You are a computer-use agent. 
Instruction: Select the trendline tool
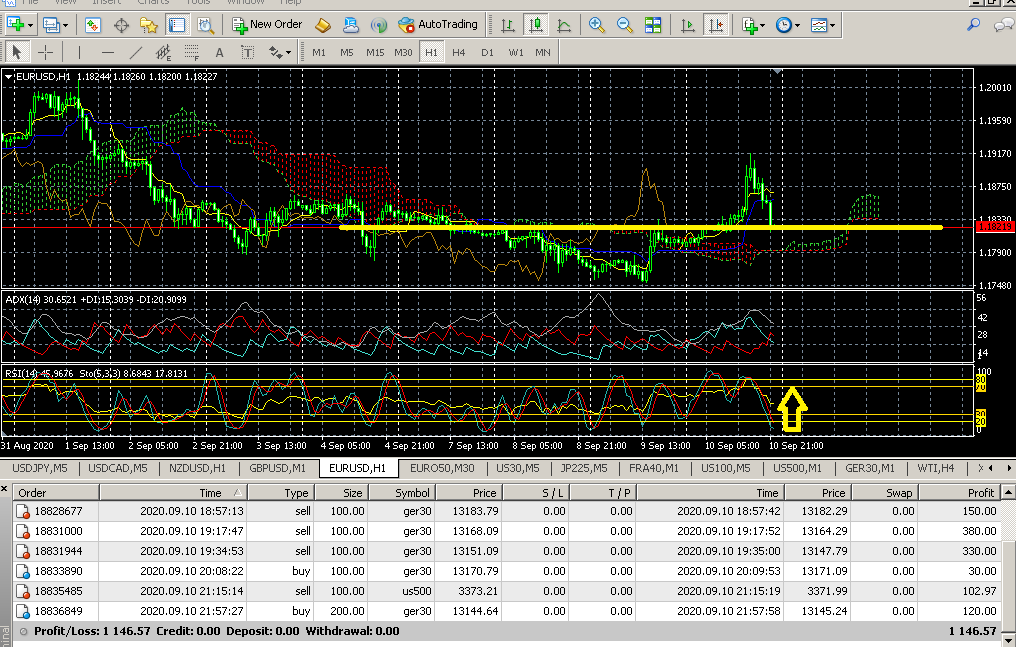point(135,52)
